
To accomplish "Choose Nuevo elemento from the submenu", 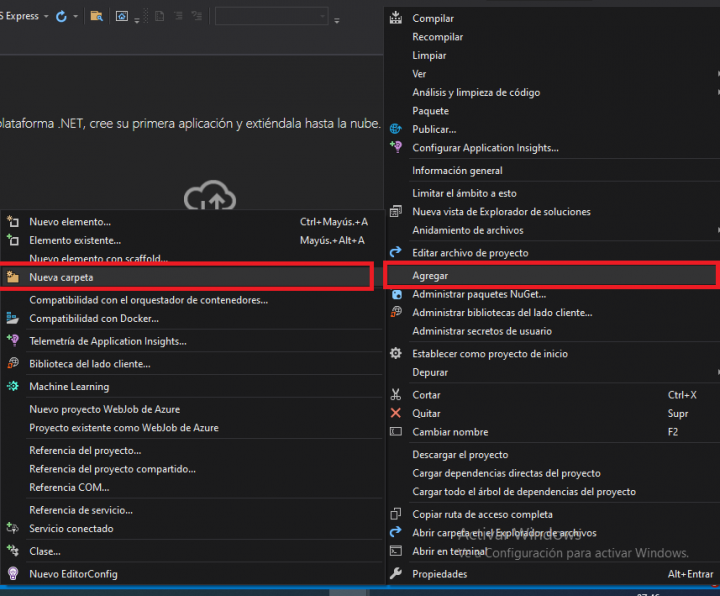I will [70, 222].
